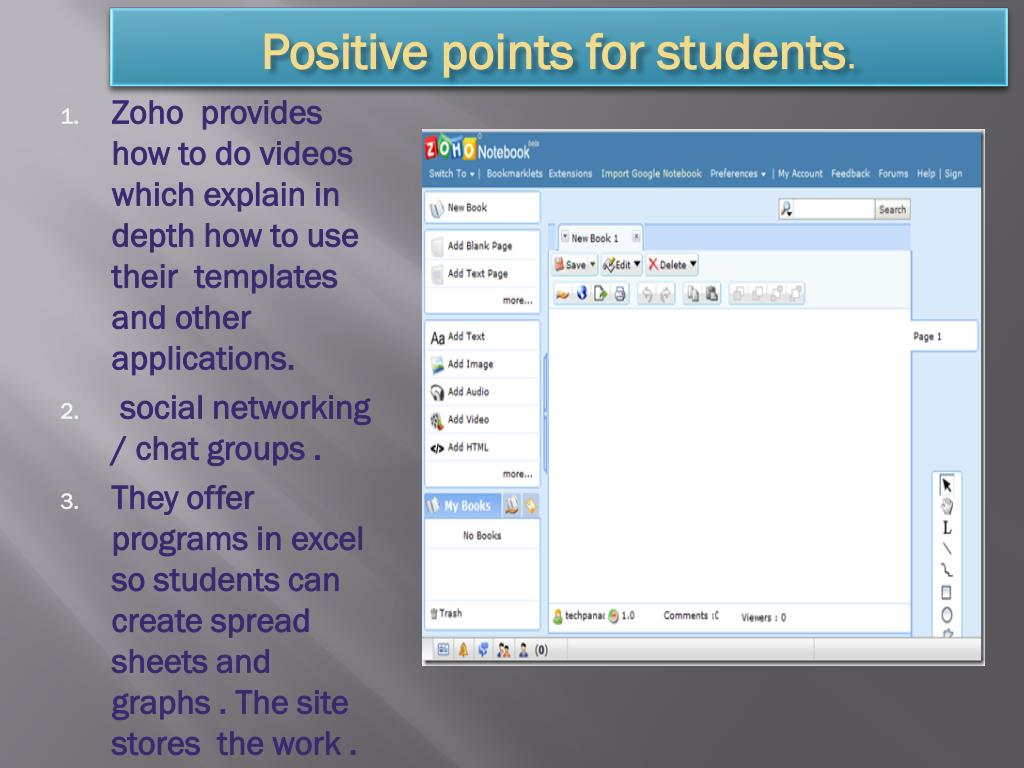Click the export page icon
Viewport: 1024px width, 768px height.
coord(600,294)
